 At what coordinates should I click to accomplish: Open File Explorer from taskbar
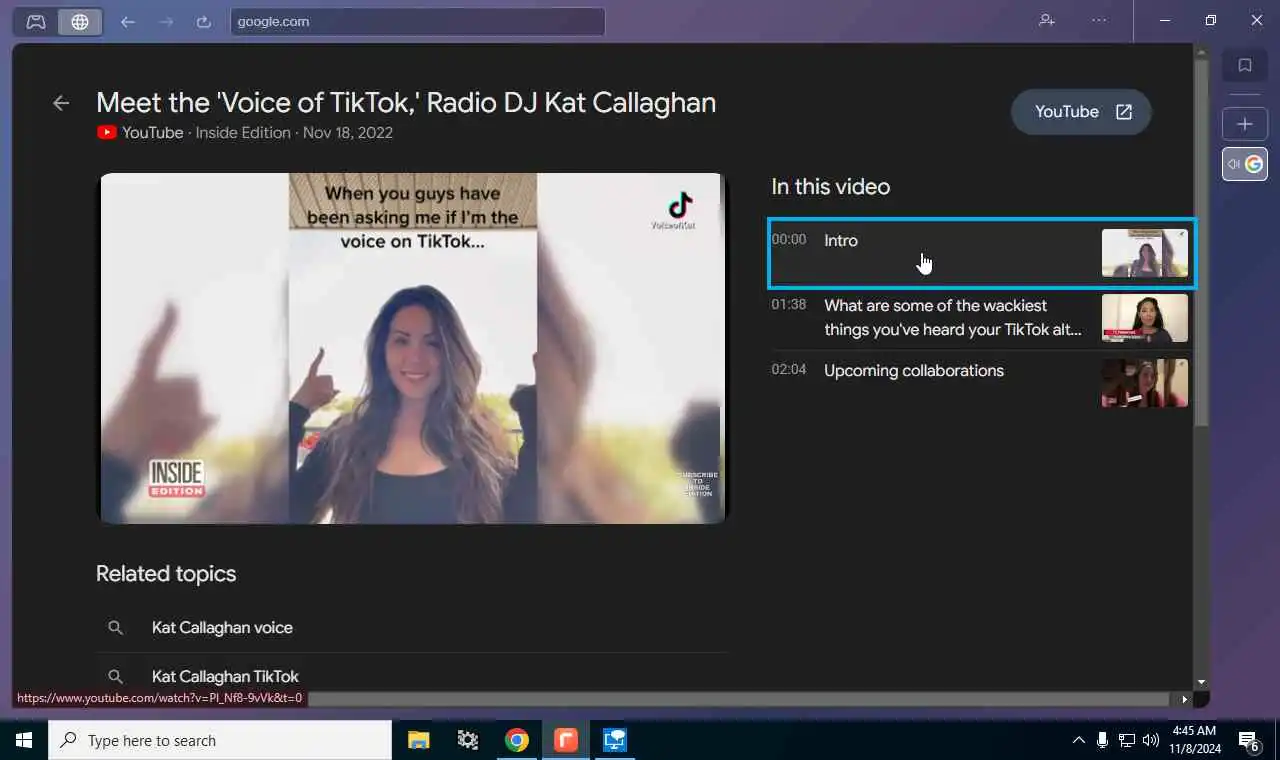(418, 740)
